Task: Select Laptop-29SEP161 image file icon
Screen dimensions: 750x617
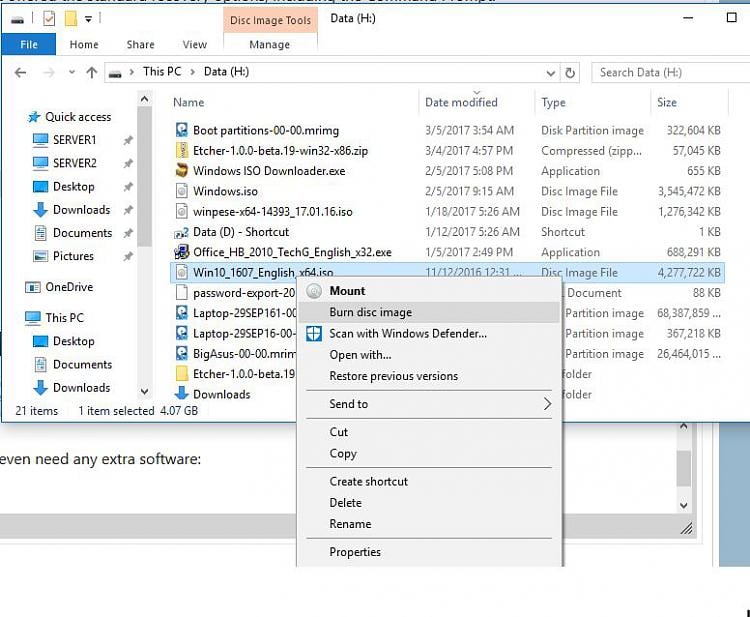Action: point(182,313)
